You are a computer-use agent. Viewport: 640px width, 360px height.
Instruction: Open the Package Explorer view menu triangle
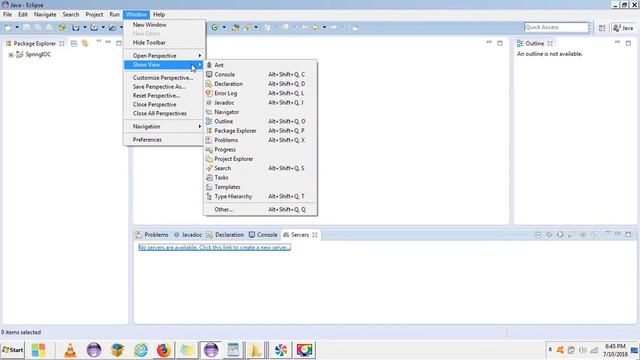point(98,42)
